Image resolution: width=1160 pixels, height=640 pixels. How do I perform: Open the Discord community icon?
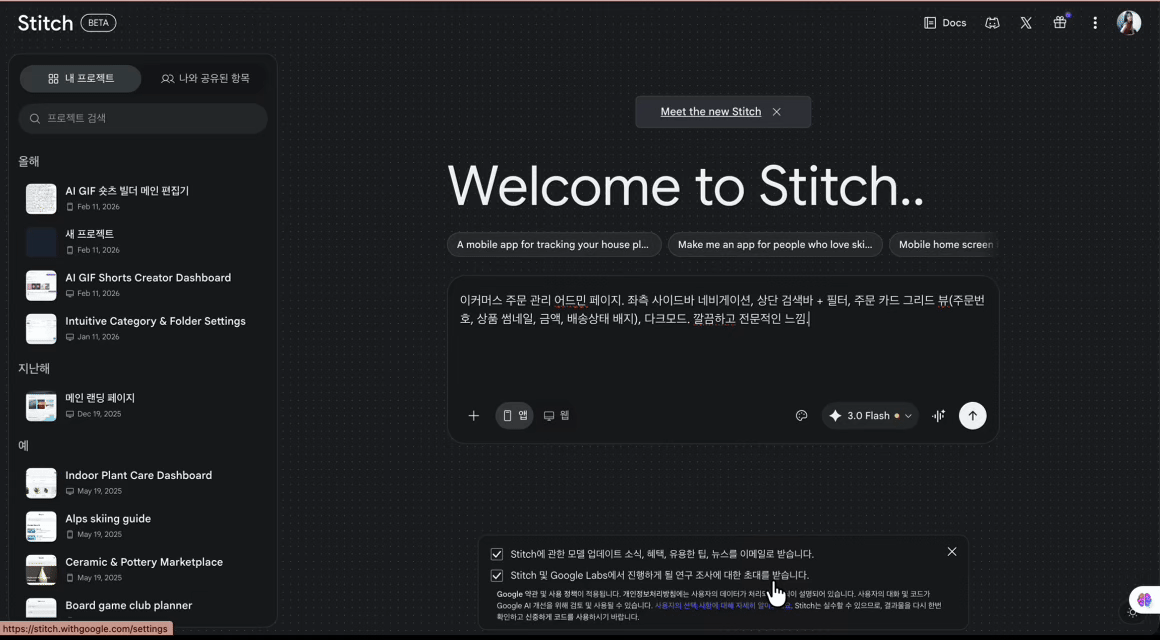click(992, 23)
